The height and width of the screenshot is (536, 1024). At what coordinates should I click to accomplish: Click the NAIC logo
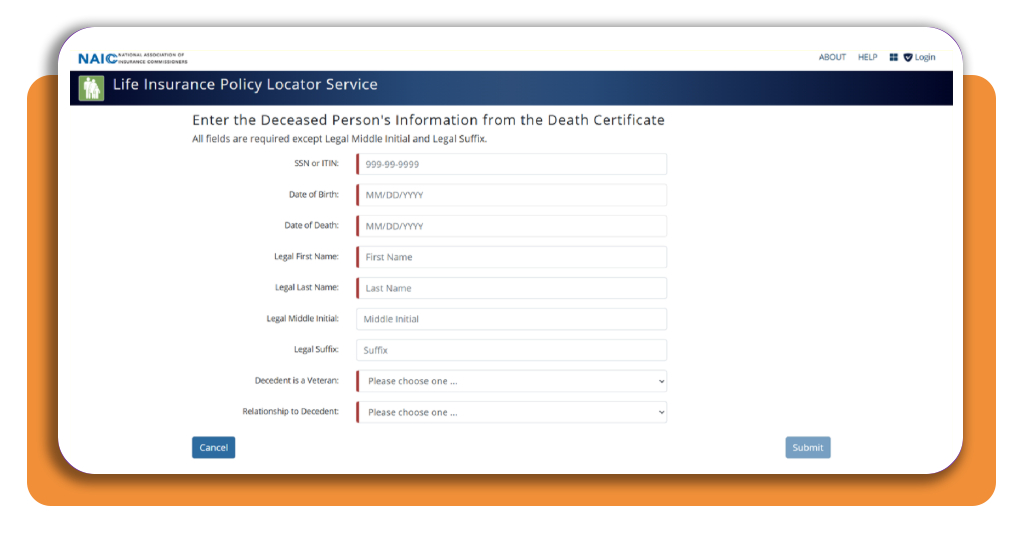133,58
